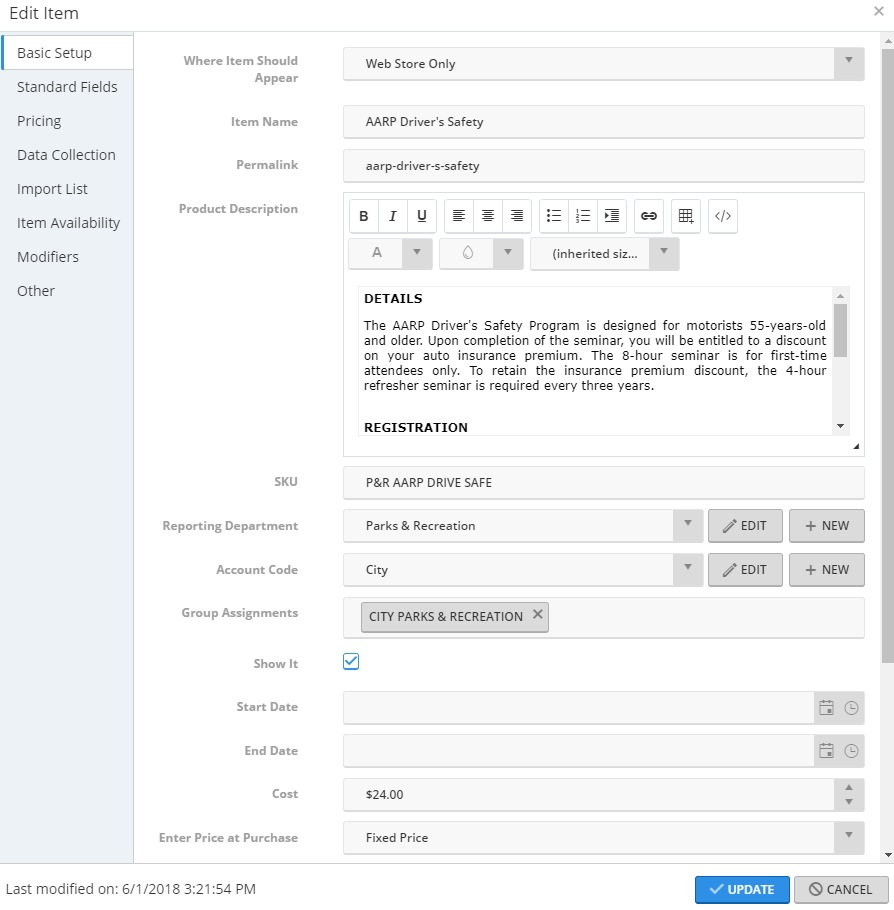Insert a numbered list

click(x=583, y=216)
